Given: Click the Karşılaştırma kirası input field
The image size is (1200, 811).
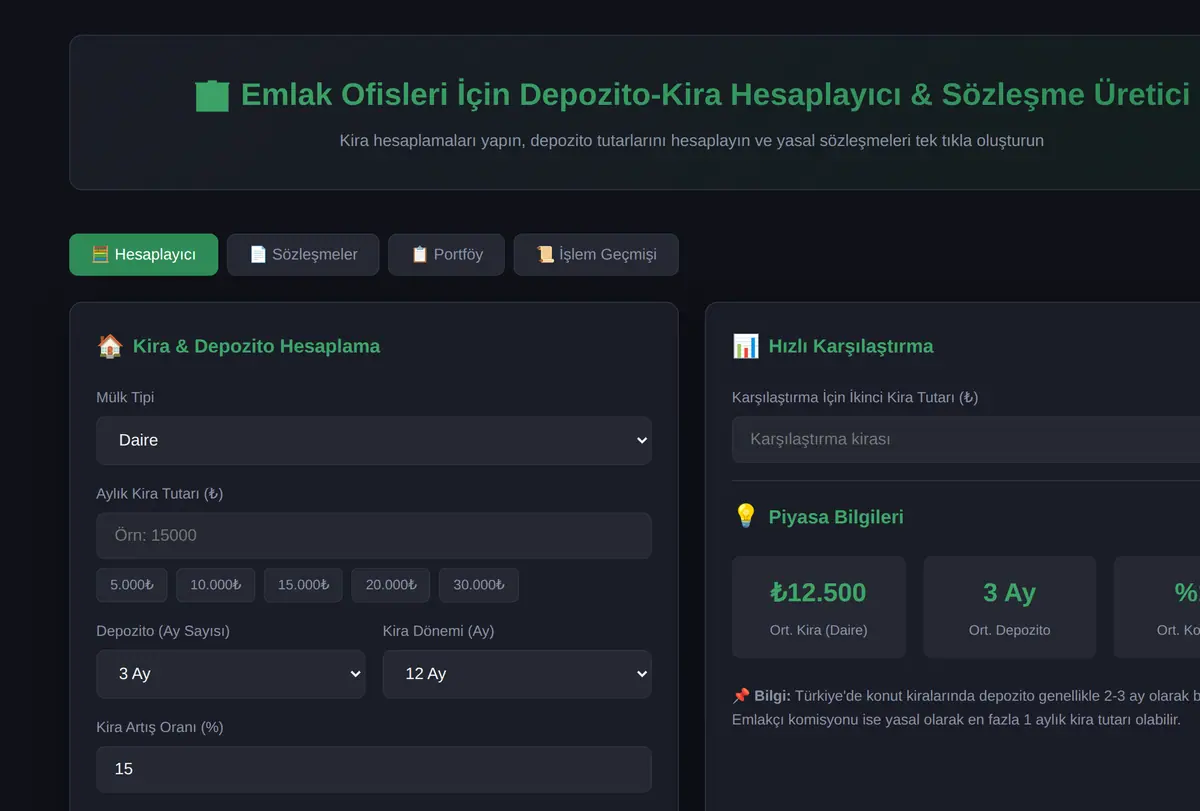Looking at the screenshot, I should pyautogui.click(x=966, y=439).
